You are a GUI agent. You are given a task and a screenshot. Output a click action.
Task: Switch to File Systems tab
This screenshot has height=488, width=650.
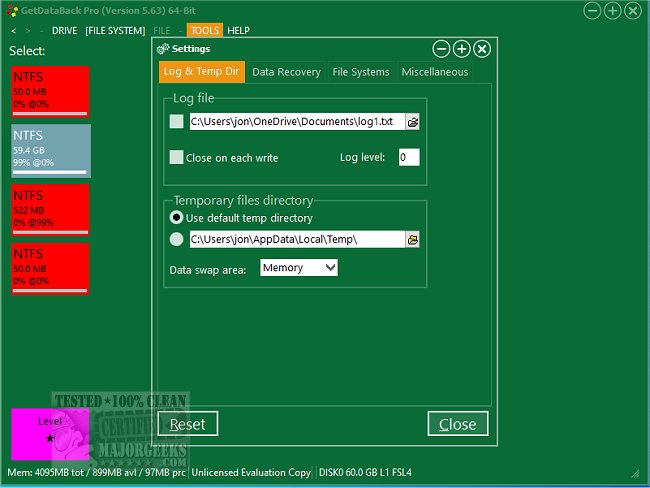[361, 72]
